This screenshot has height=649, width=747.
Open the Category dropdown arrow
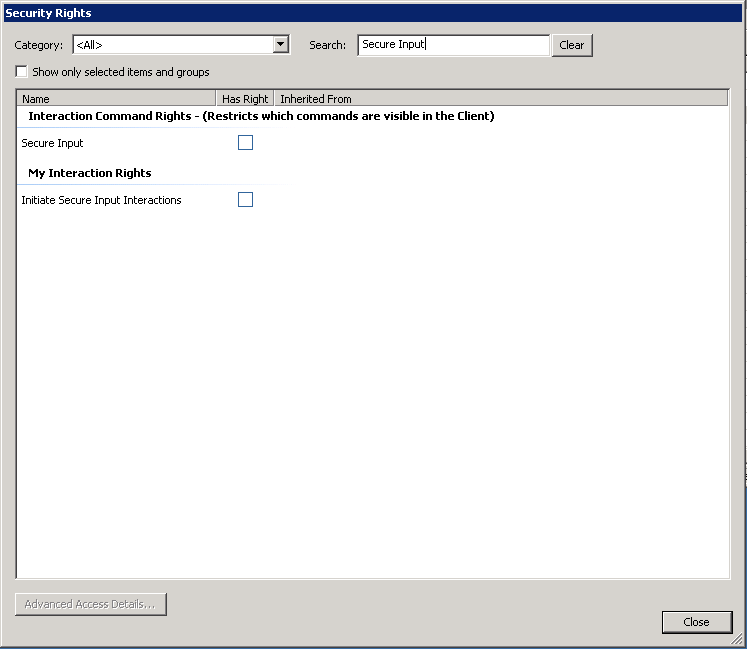pyautogui.click(x=281, y=45)
